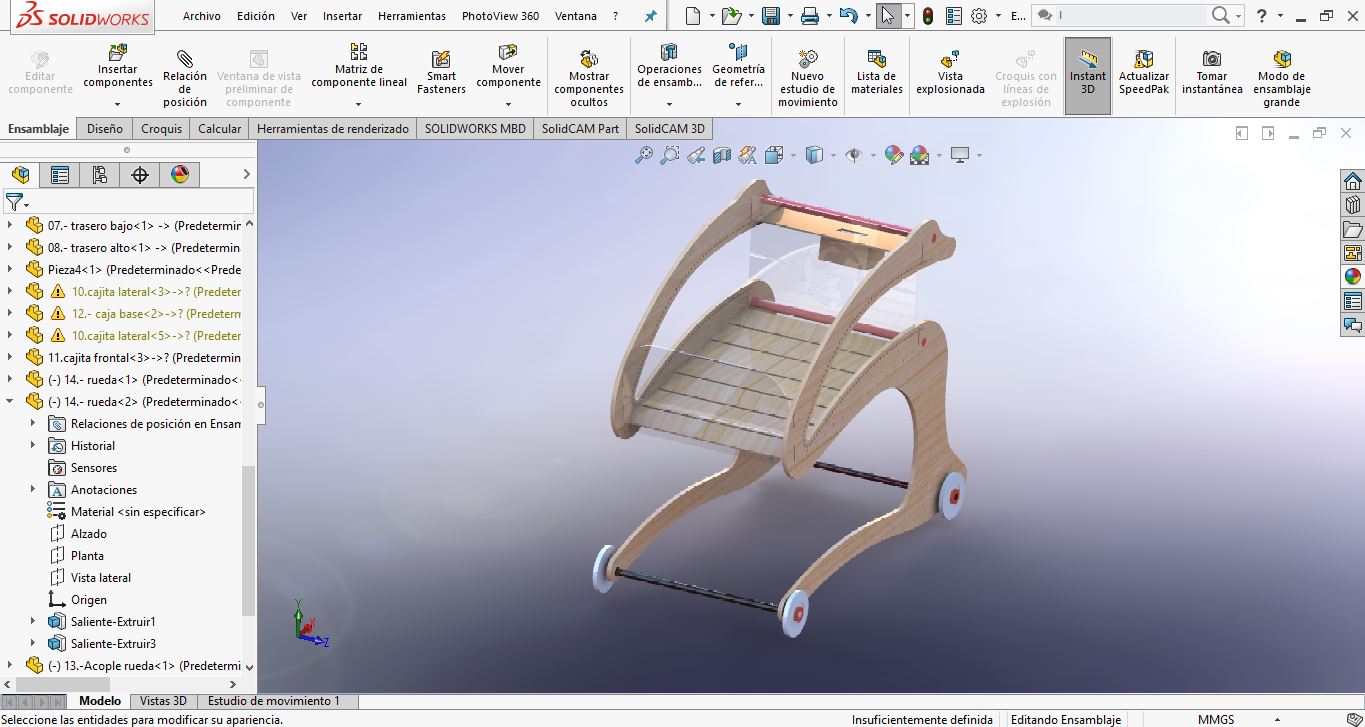
Task: Click the feature tree vertical scrollbar
Action: (249, 540)
